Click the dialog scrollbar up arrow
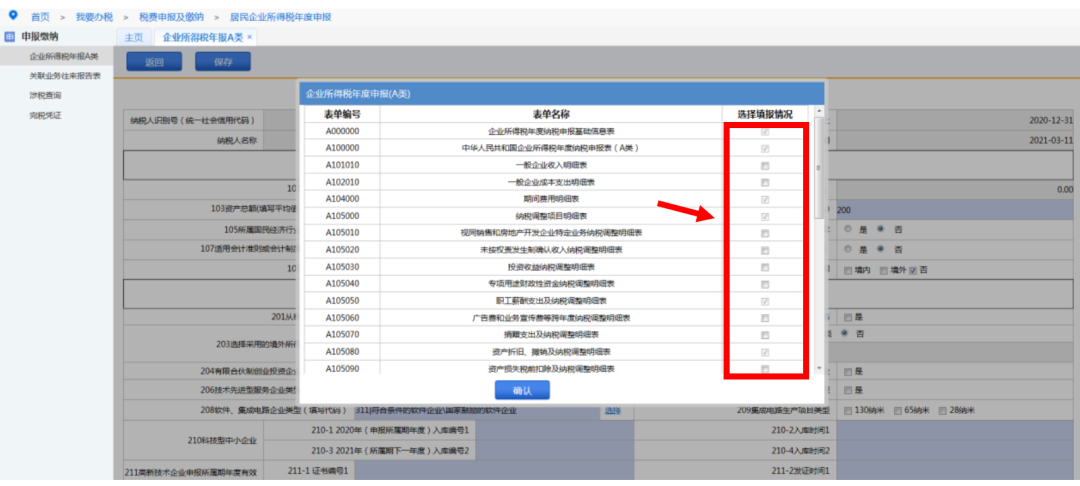 tap(818, 112)
